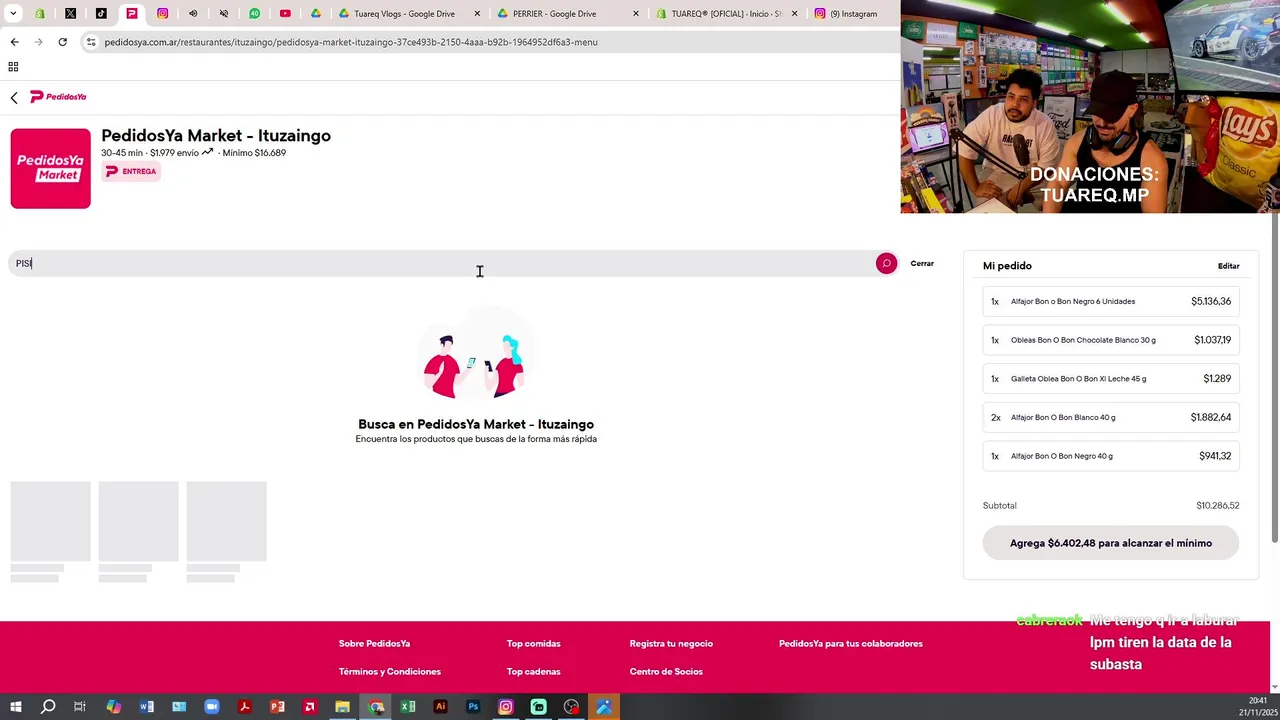Select Galleta Oblea Bon O Bon Xl Leche item
The width and height of the screenshot is (1280, 720).
(1111, 379)
